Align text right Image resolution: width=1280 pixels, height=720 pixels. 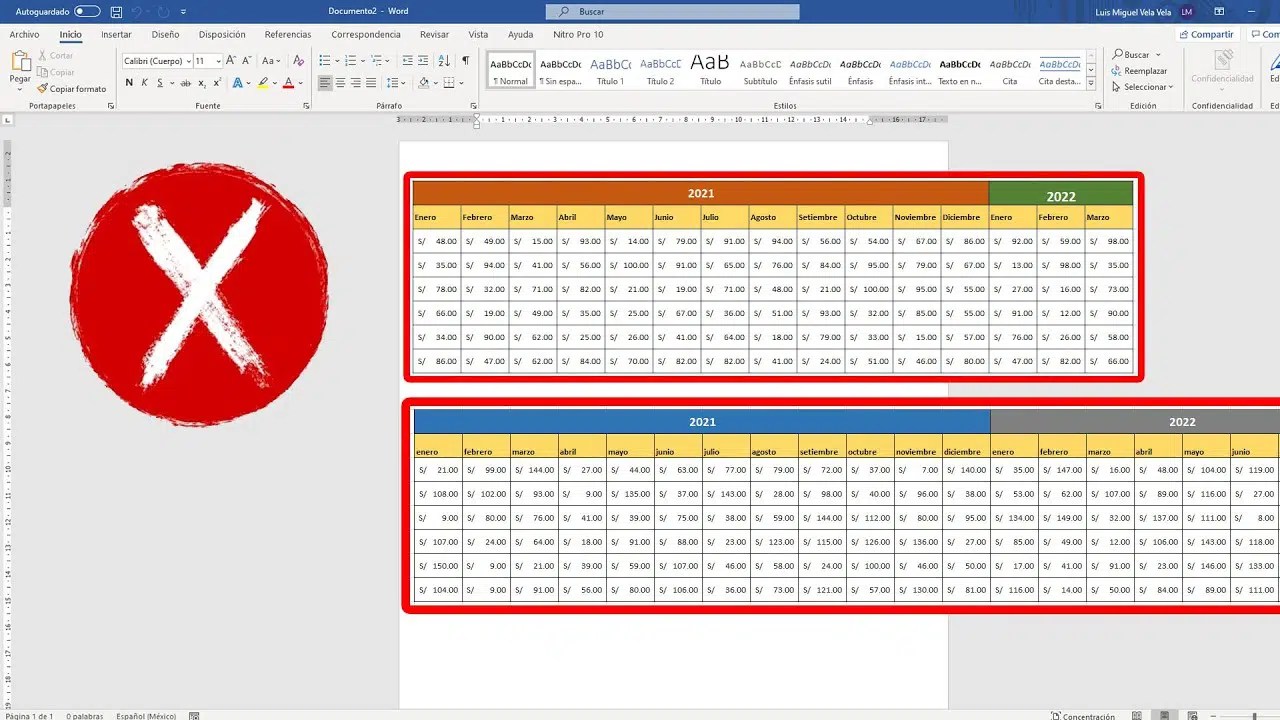(x=355, y=83)
